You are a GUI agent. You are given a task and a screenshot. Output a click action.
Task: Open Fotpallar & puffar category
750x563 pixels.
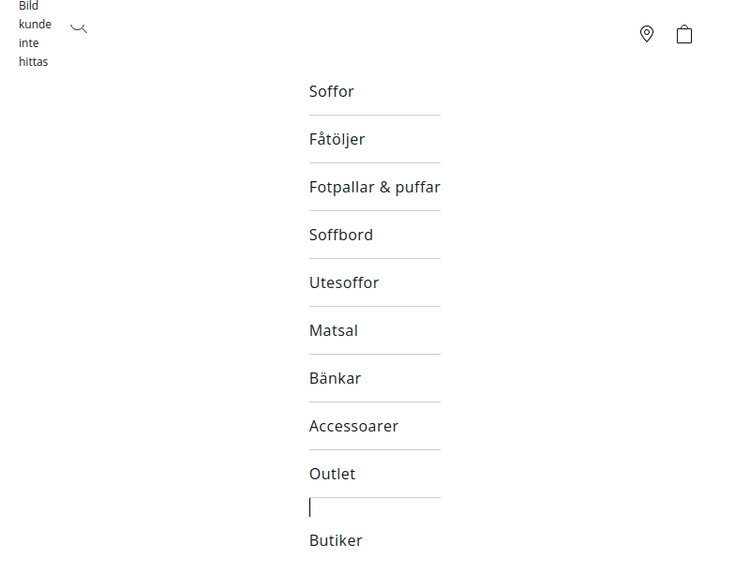(x=374, y=187)
